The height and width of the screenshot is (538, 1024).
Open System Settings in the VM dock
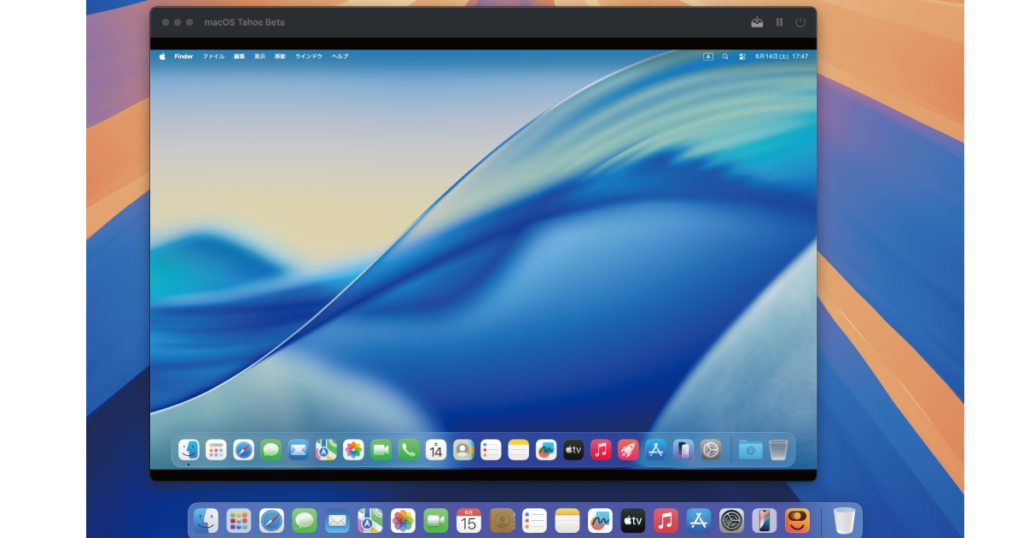click(711, 450)
